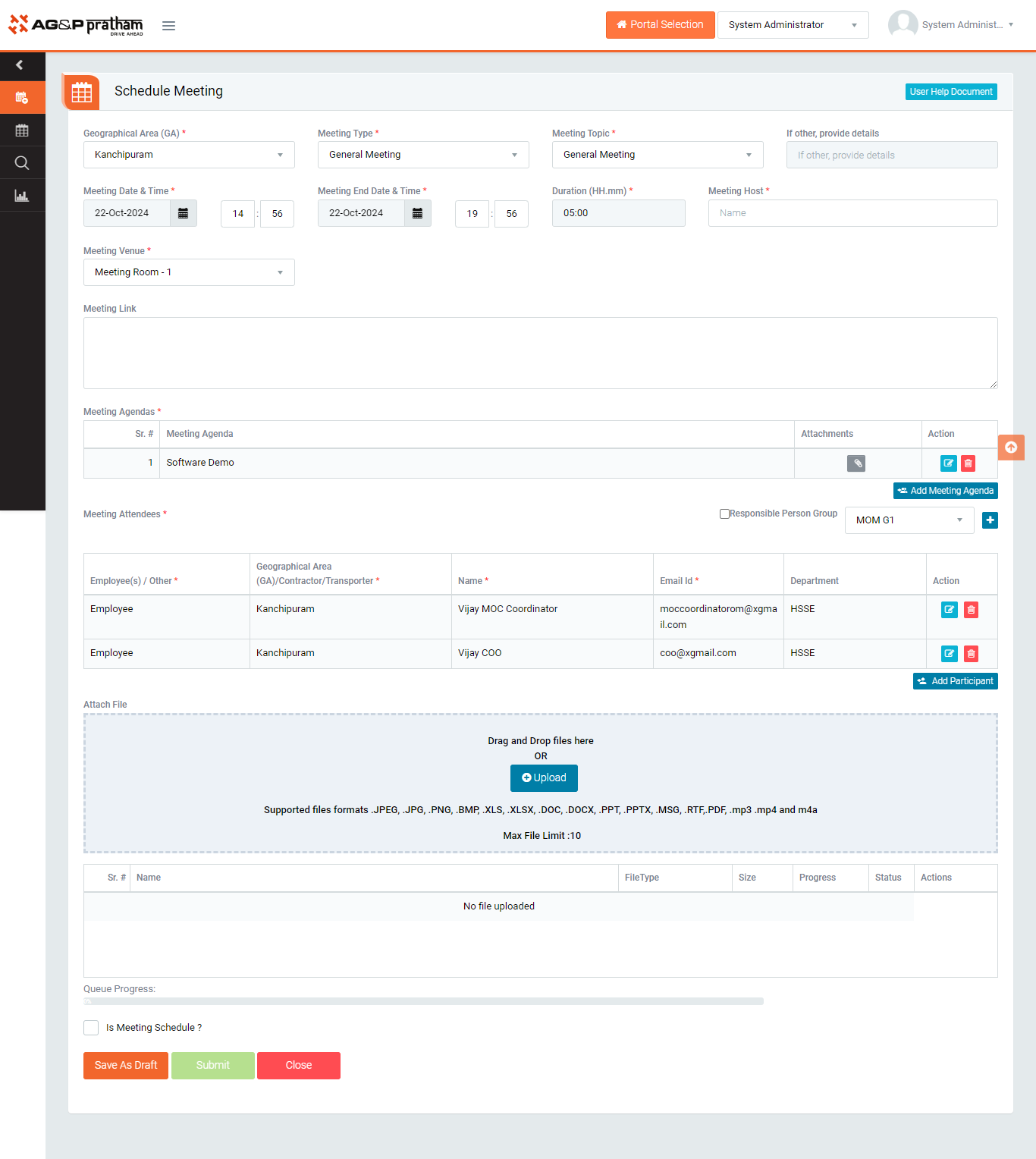Check the Is Meeting Schedule checkbox

[x=91, y=1028]
